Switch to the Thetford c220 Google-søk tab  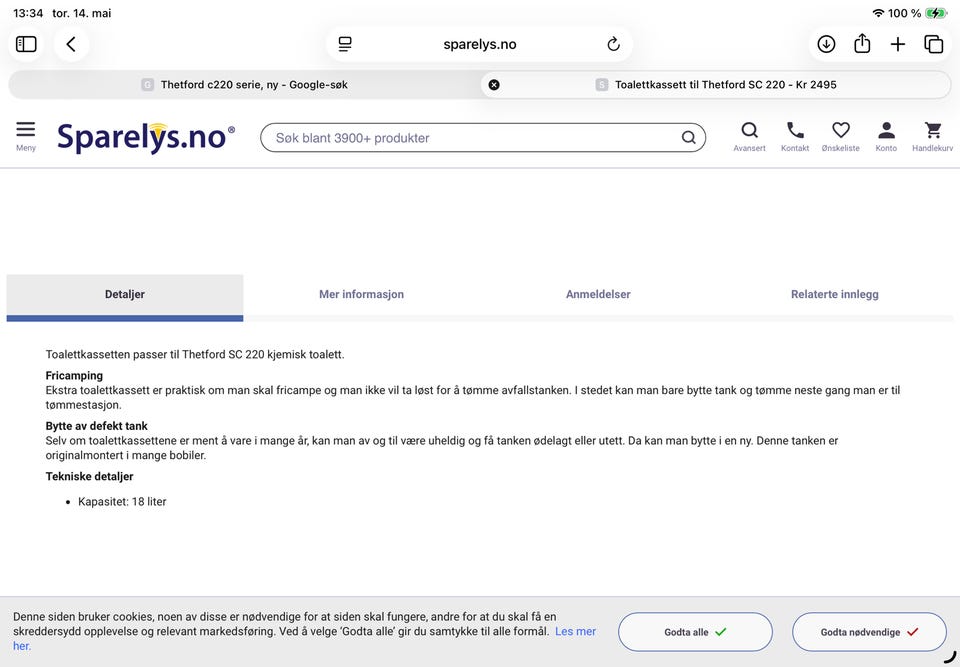point(245,85)
